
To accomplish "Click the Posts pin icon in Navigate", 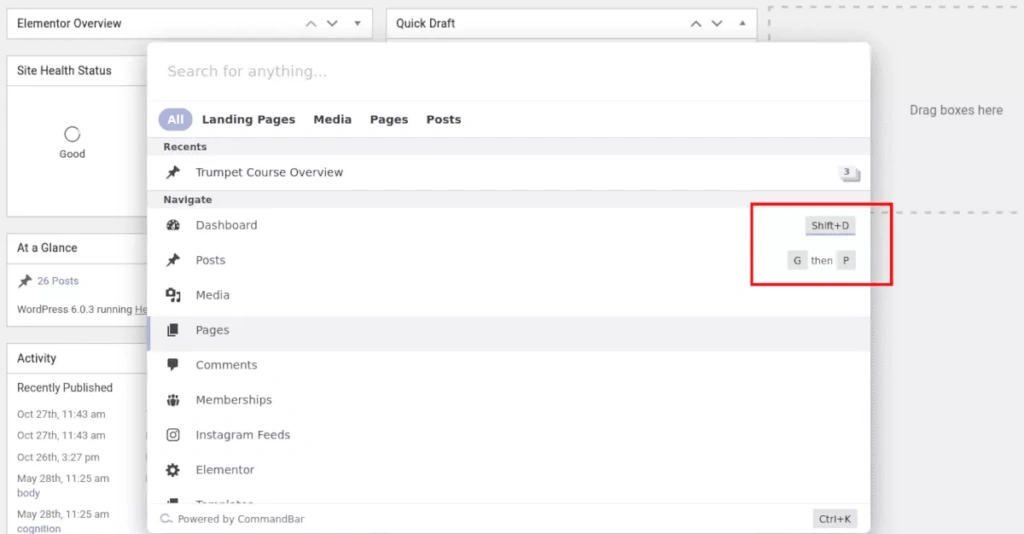I will click(173, 261).
